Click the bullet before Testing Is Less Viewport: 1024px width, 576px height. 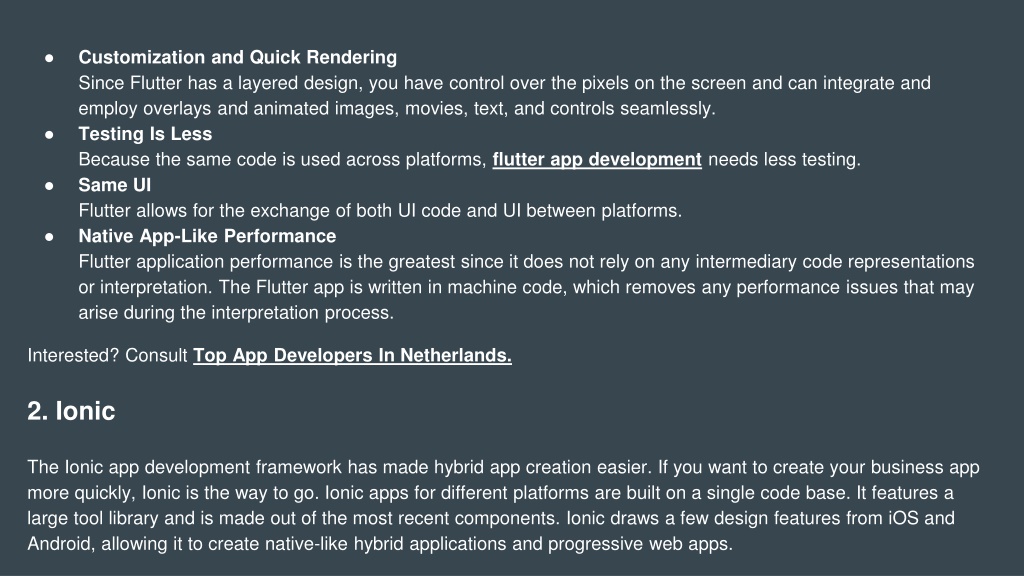[49, 135]
